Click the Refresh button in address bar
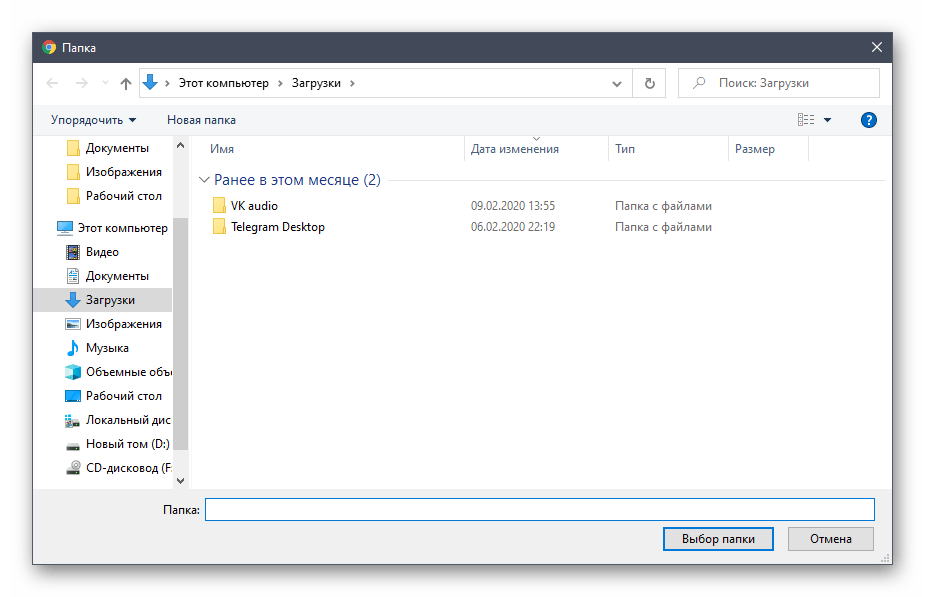 click(x=650, y=84)
